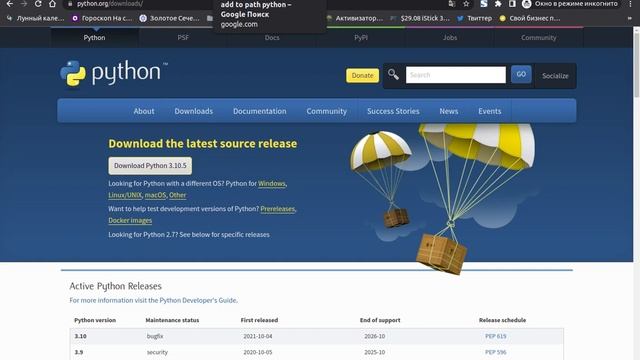Open the $29.08 iStick 3... bookmark
Viewport: 640px width, 360px height.
pyautogui.click(x=420, y=18)
